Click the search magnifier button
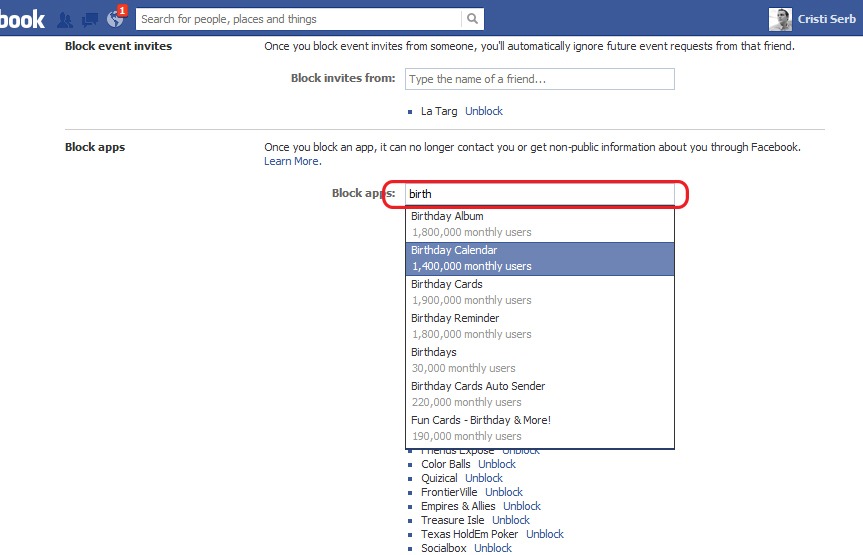863x555 pixels. coord(473,19)
